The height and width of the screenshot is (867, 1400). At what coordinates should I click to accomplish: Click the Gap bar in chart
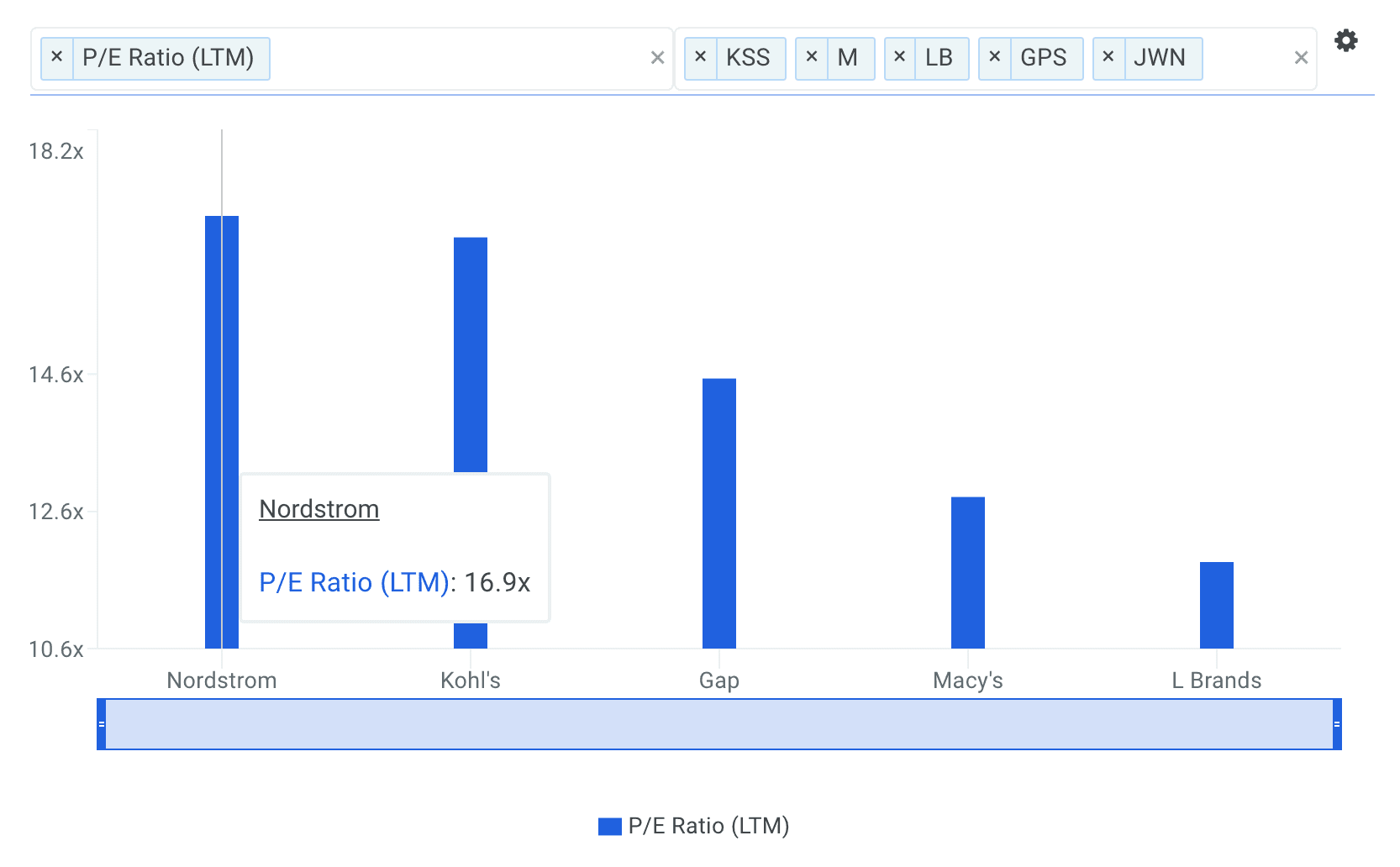click(x=719, y=512)
